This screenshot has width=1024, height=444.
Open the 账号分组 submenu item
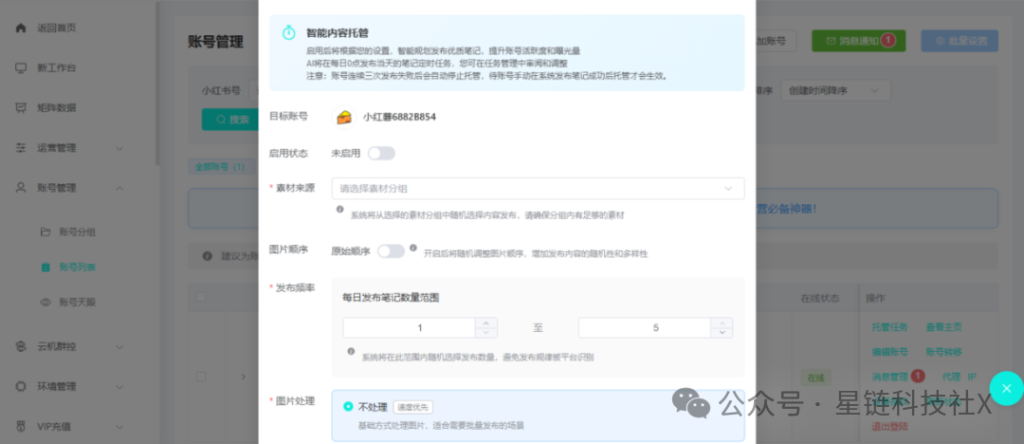coord(77,232)
